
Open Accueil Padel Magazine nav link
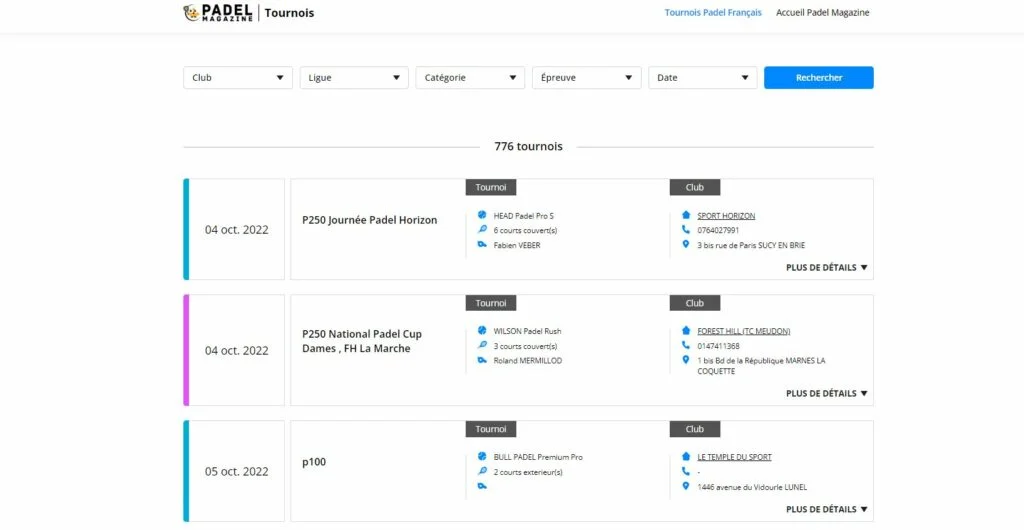coord(822,13)
